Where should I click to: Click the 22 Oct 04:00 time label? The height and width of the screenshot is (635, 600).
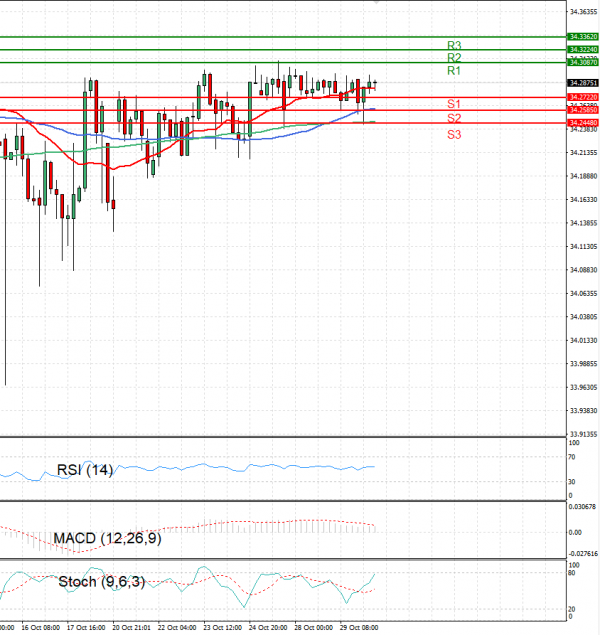click(x=177, y=628)
